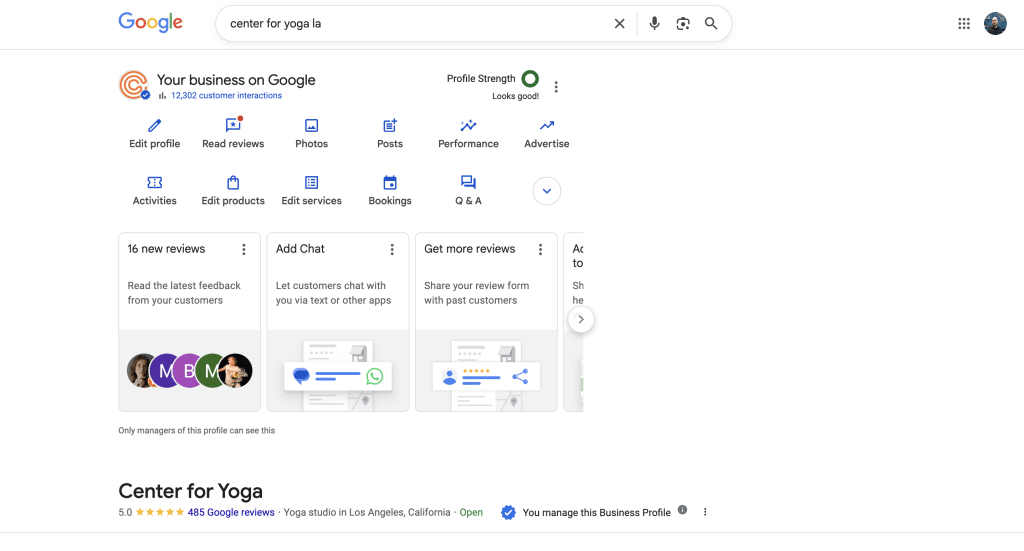Open the Google account profile picture
Viewport: 1024px width, 551px height.
(x=995, y=24)
